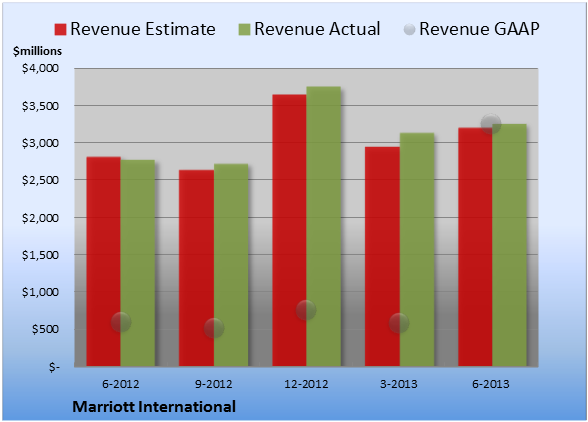Click the green actual bar for 9-2012

coord(231,265)
